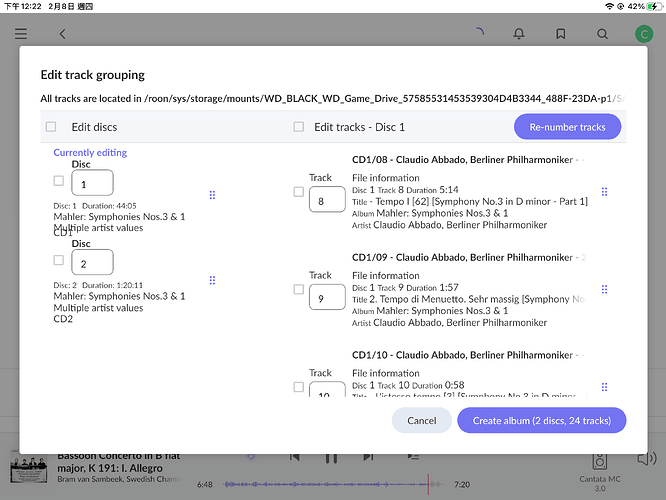Pause the current playback
Image resolution: width=666 pixels, height=500 pixels.
click(331, 458)
